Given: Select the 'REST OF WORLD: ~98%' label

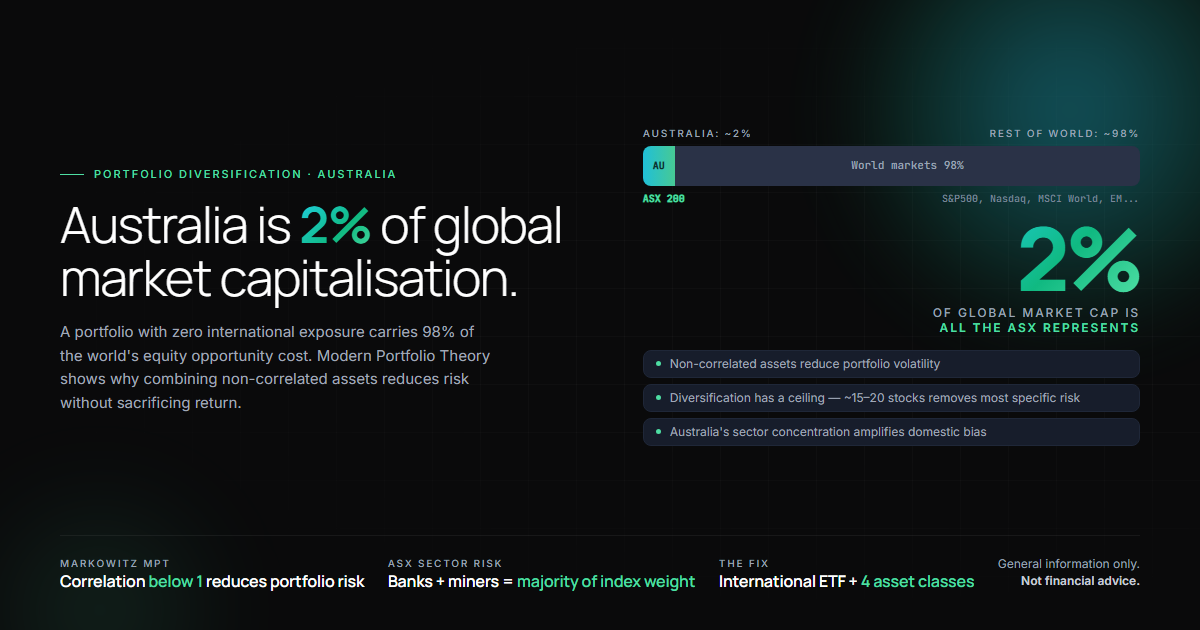Looking at the screenshot, I should 1064,133.
